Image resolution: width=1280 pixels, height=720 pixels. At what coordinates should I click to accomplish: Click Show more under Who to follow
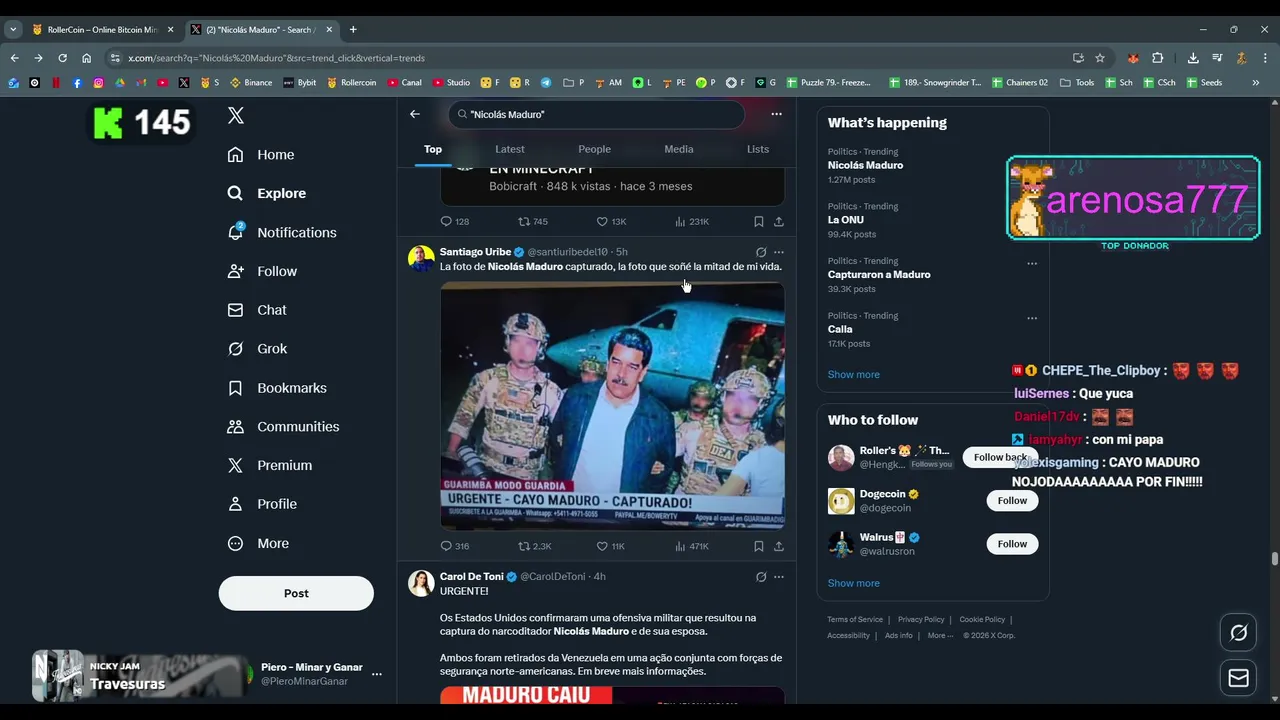point(854,583)
